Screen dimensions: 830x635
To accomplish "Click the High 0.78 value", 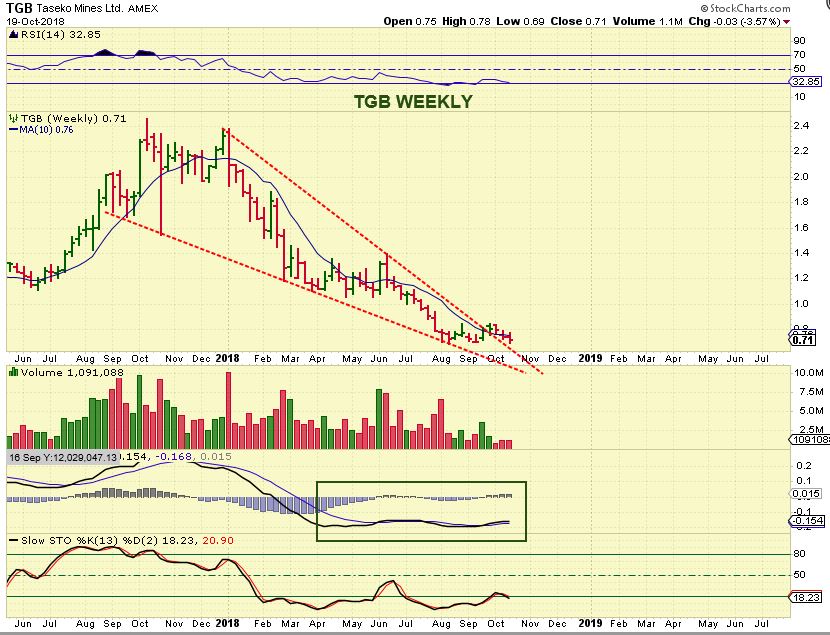I will point(466,21).
